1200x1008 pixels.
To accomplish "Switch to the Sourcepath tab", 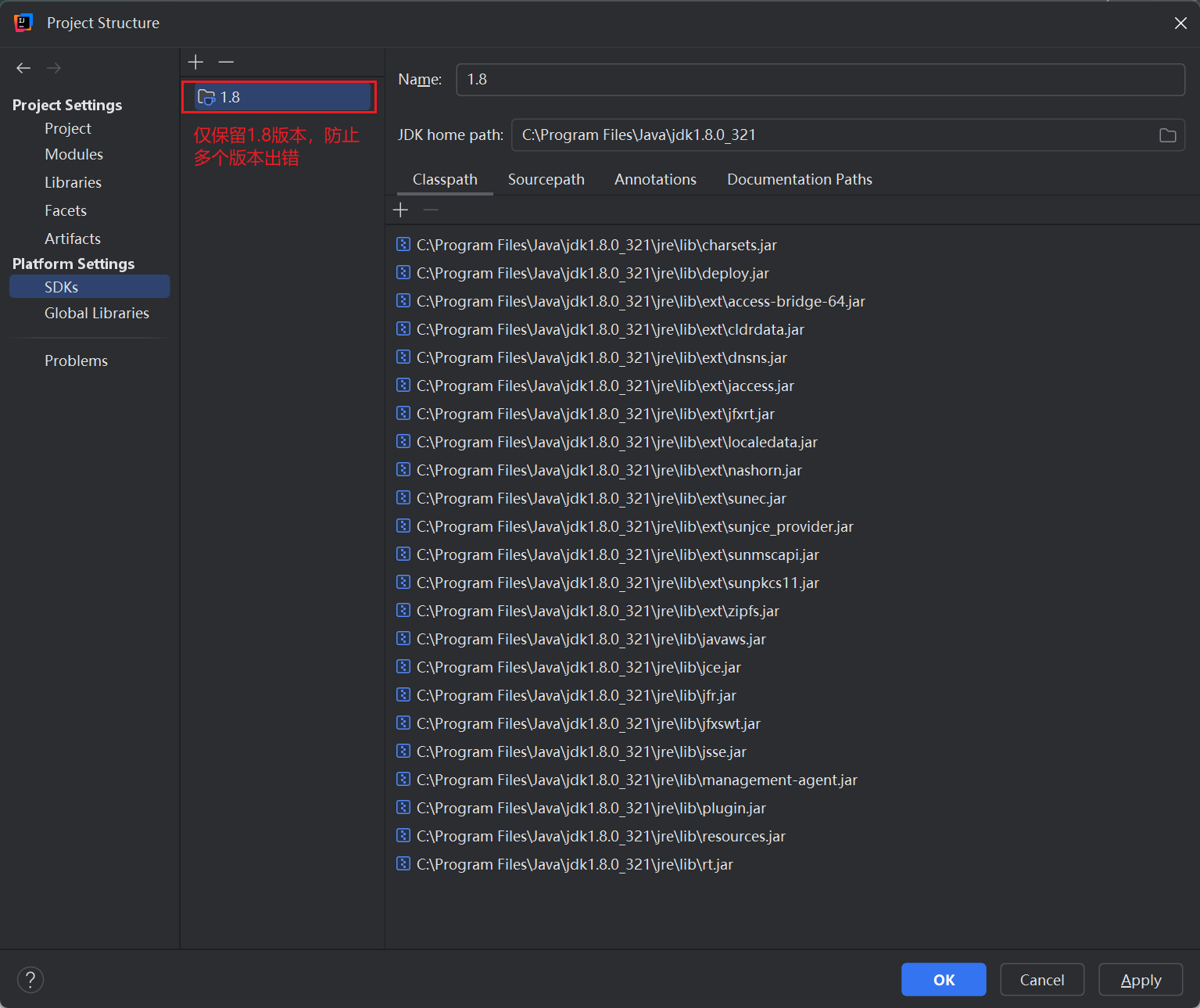I will coord(546,179).
